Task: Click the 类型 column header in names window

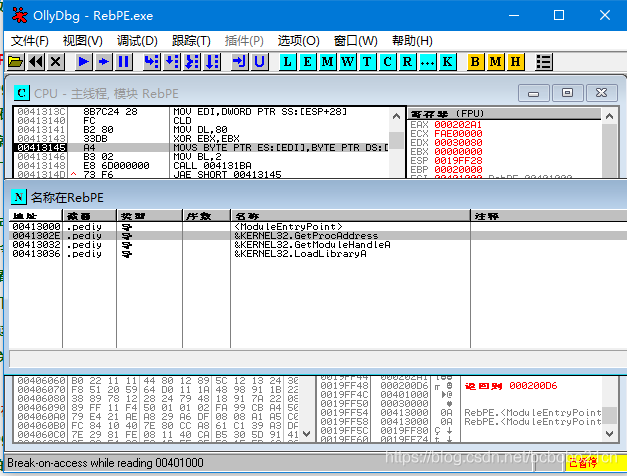Action: pos(149,216)
